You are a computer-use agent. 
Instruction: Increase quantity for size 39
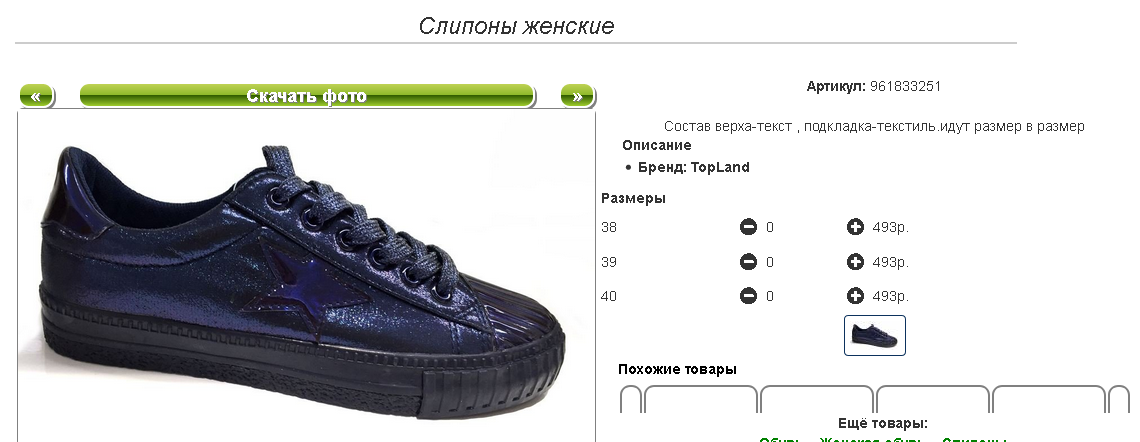(855, 262)
